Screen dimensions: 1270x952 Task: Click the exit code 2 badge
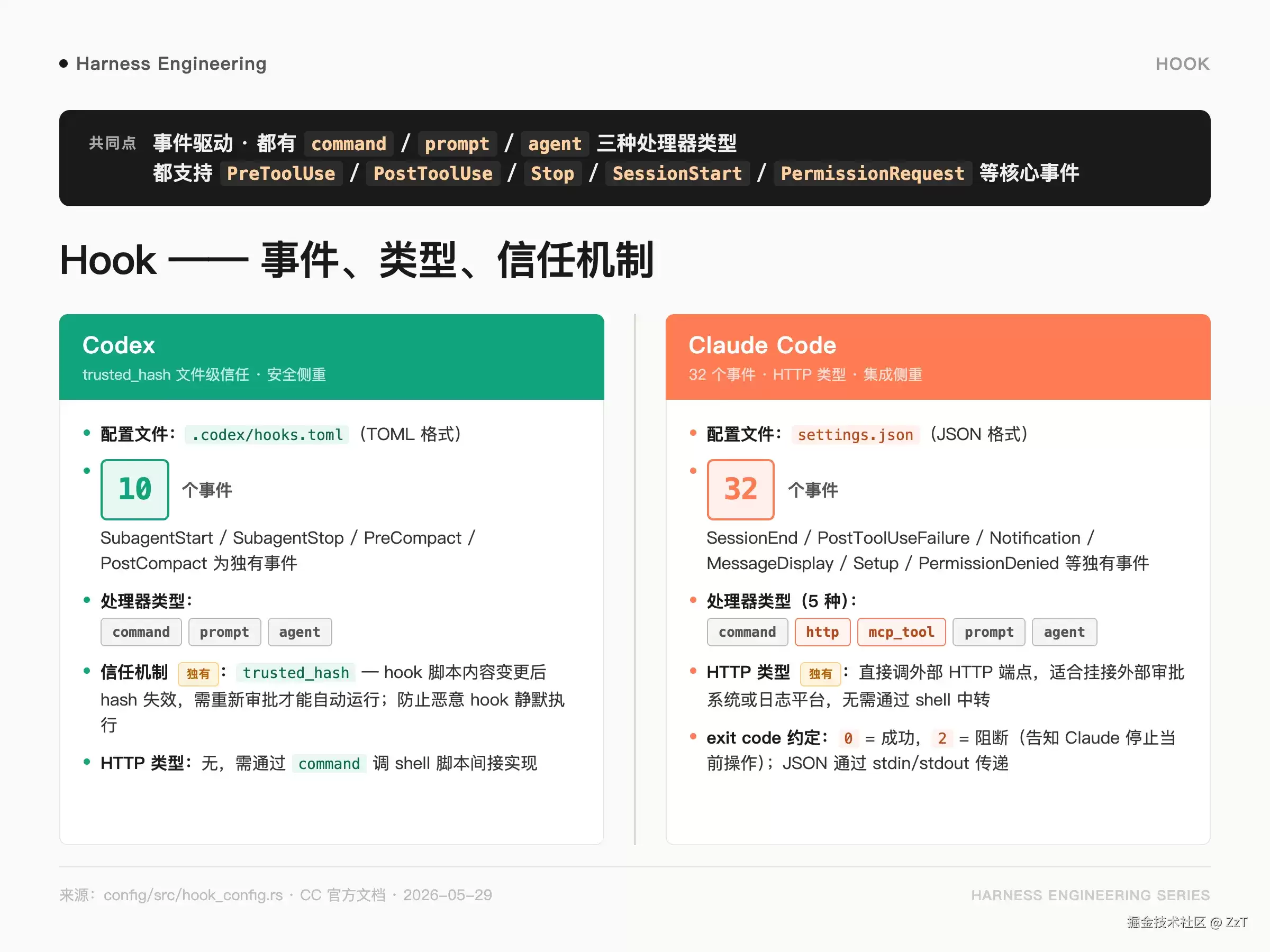pos(942,738)
